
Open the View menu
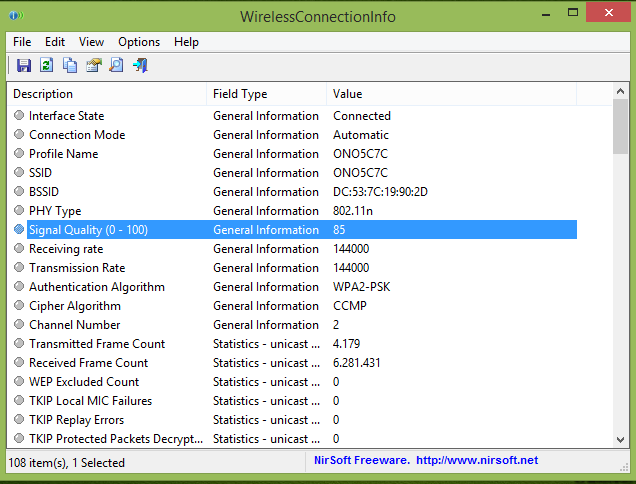click(x=91, y=42)
